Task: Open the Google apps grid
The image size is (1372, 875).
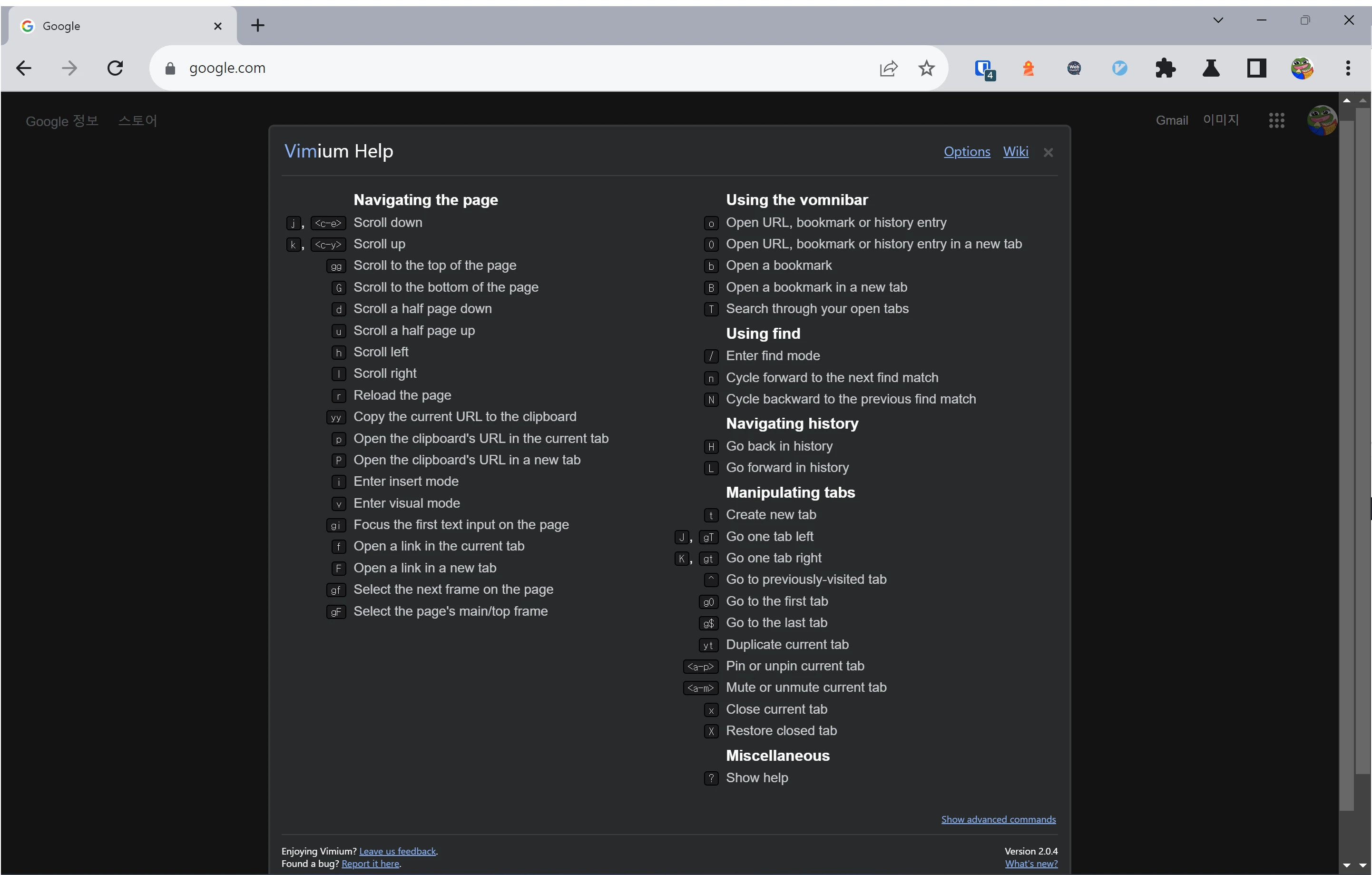Action: pyautogui.click(x=1276, y=120)
